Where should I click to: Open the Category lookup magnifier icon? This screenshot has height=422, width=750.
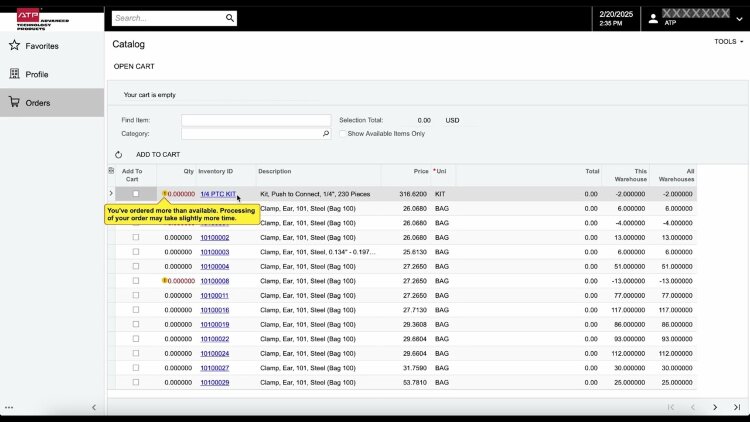326,133
